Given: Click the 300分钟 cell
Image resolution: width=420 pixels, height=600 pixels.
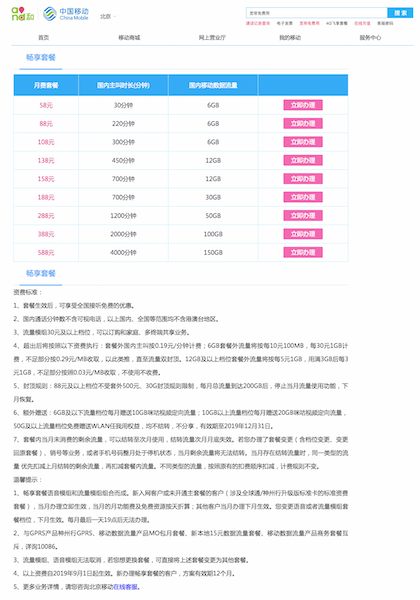Looking at the screenshot, I should click(x=123, y=142).
